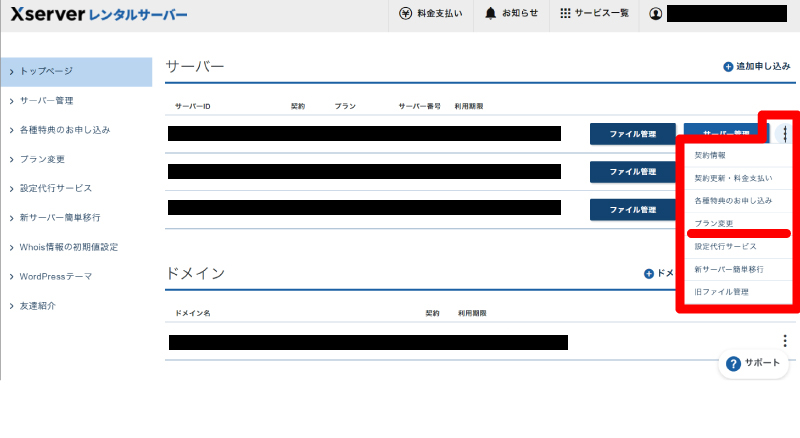Open the domain row three-dot menu
Viewport: 800px width, 438px height.
(785, 341)
